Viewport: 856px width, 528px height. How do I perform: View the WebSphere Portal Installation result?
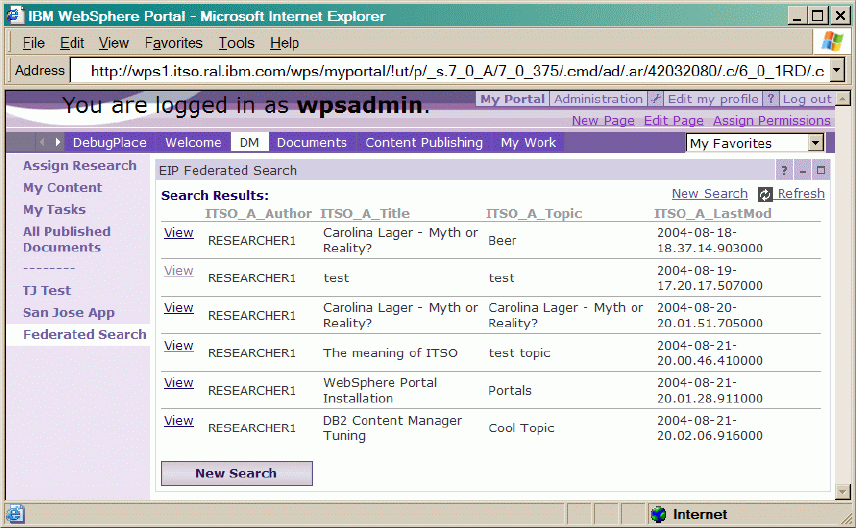pos(178,383)
